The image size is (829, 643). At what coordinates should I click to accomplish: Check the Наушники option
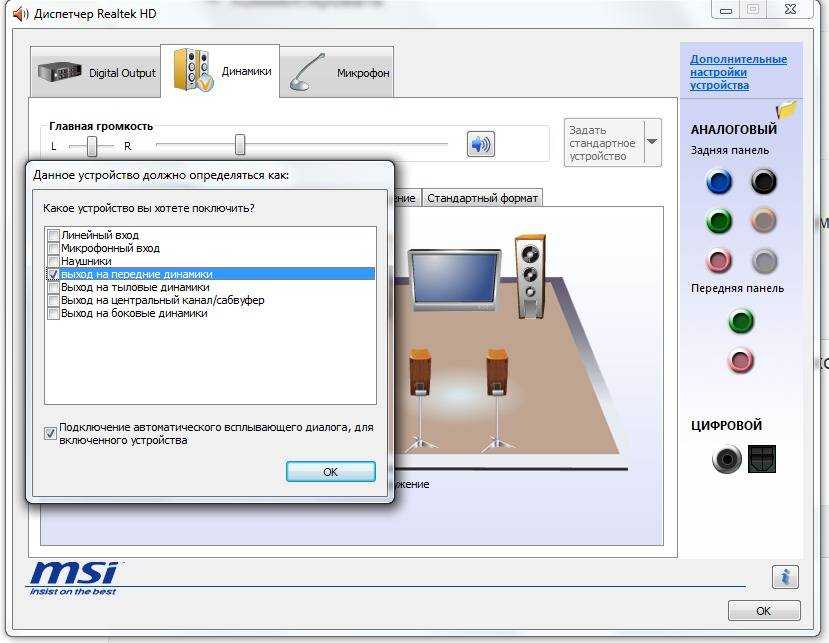[53, 261]
